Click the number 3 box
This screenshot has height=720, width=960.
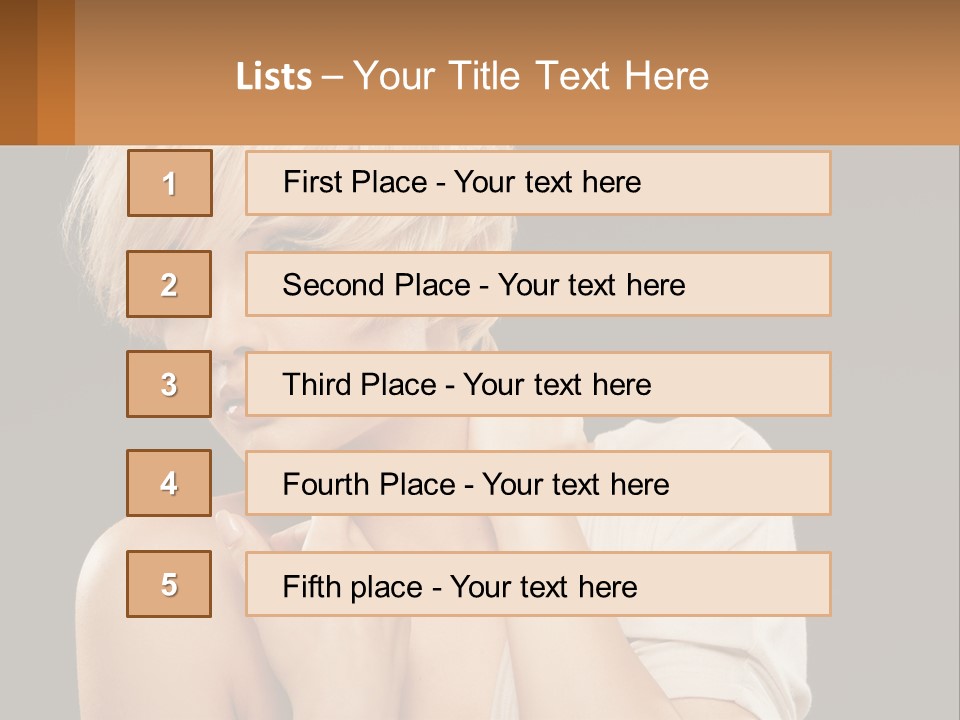click(169, 384)
